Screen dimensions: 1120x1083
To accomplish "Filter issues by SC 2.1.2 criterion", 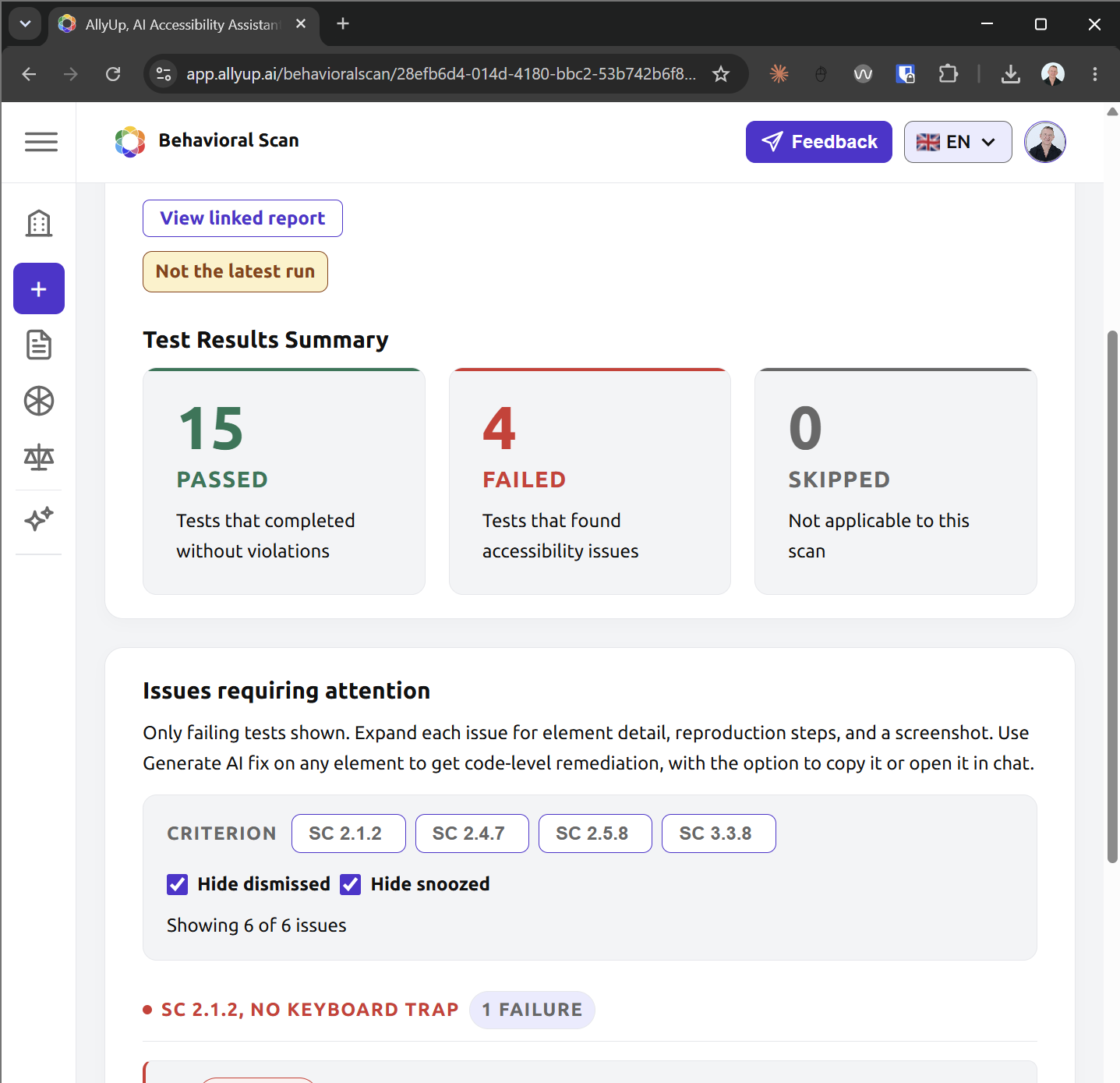I will 348,833.
